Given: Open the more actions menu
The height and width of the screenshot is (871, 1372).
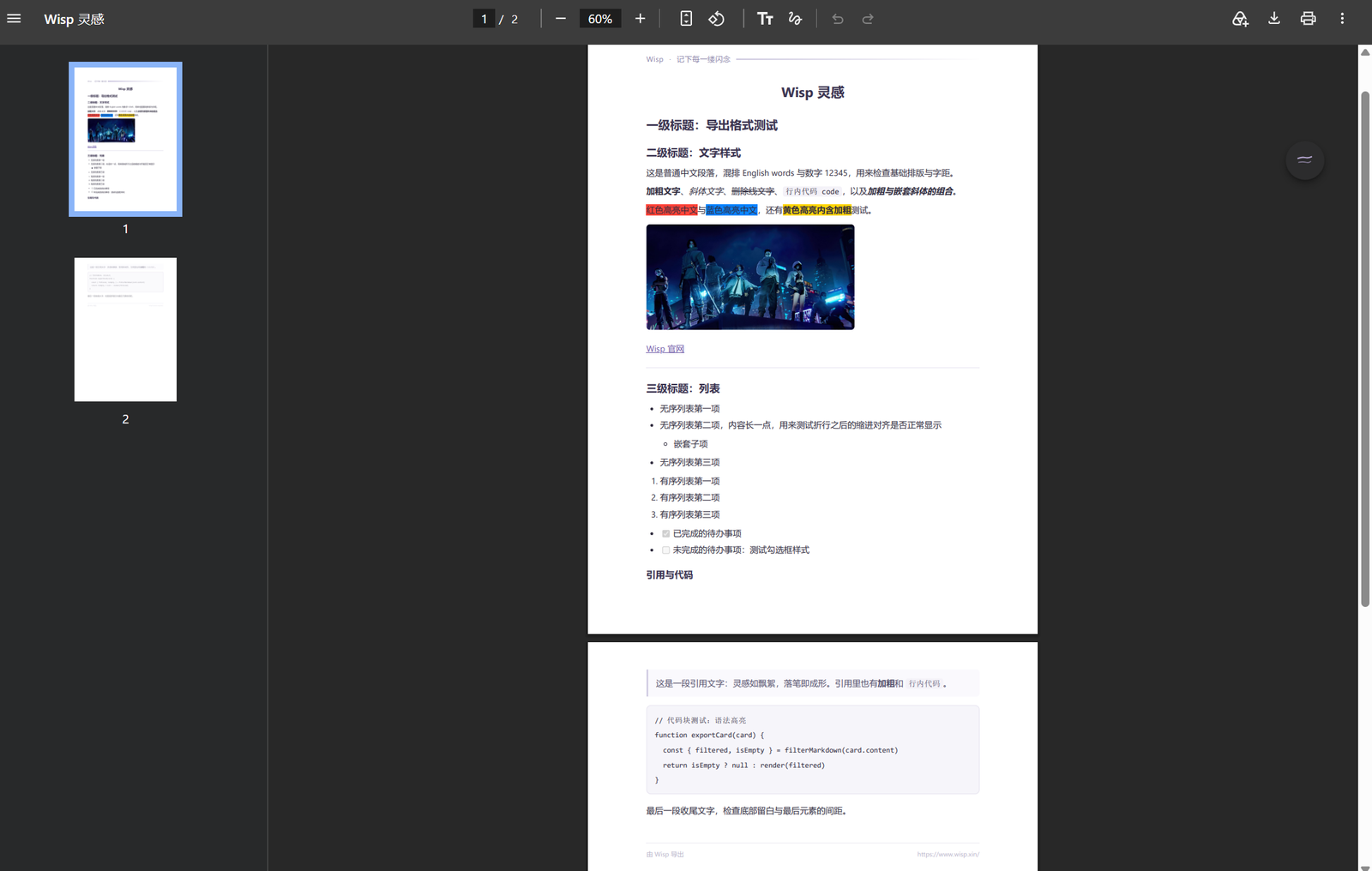Looking at the screenshot, I should coord(1342,18).
